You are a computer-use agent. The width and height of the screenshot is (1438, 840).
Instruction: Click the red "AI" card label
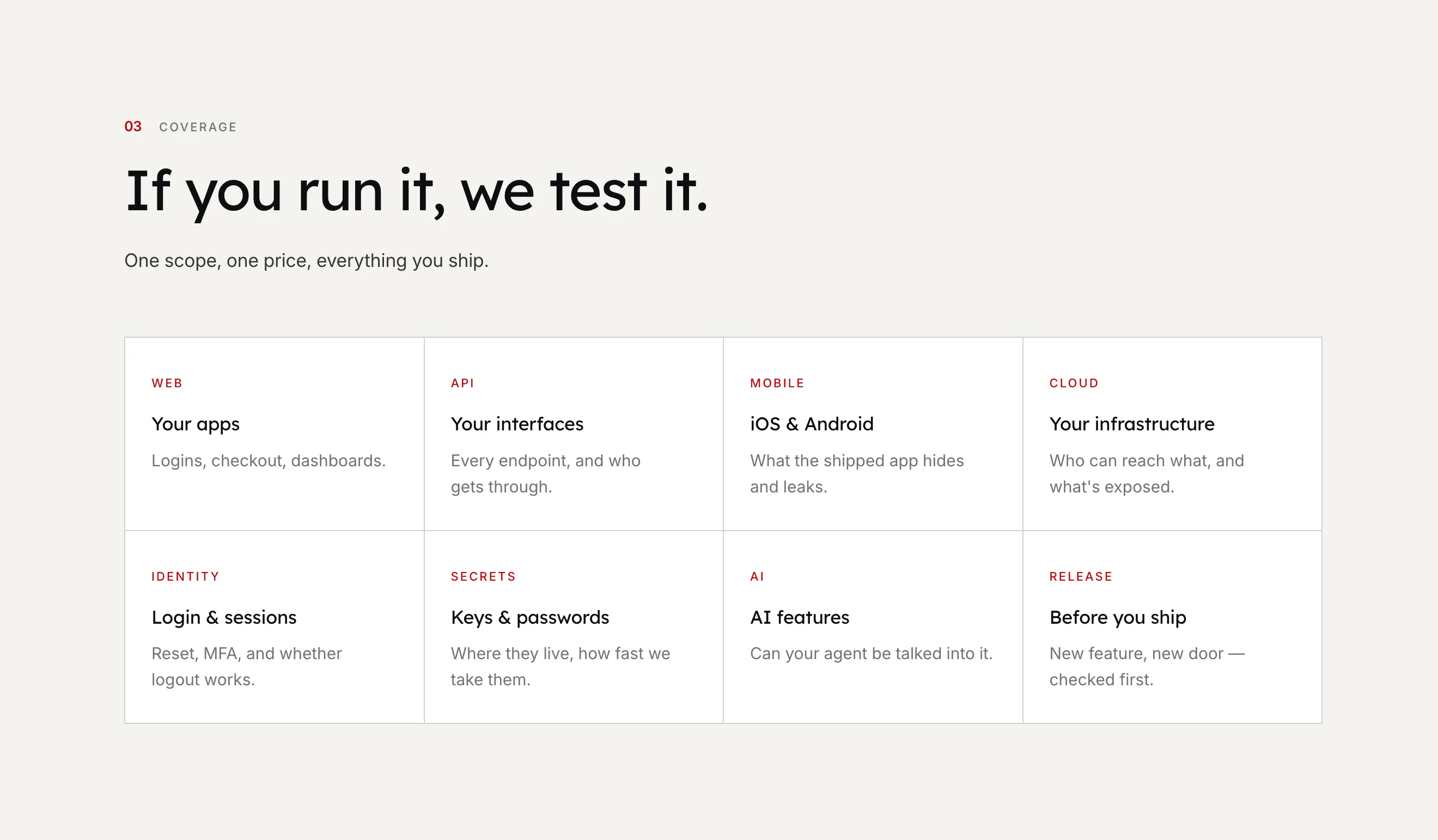coord(757,576)
